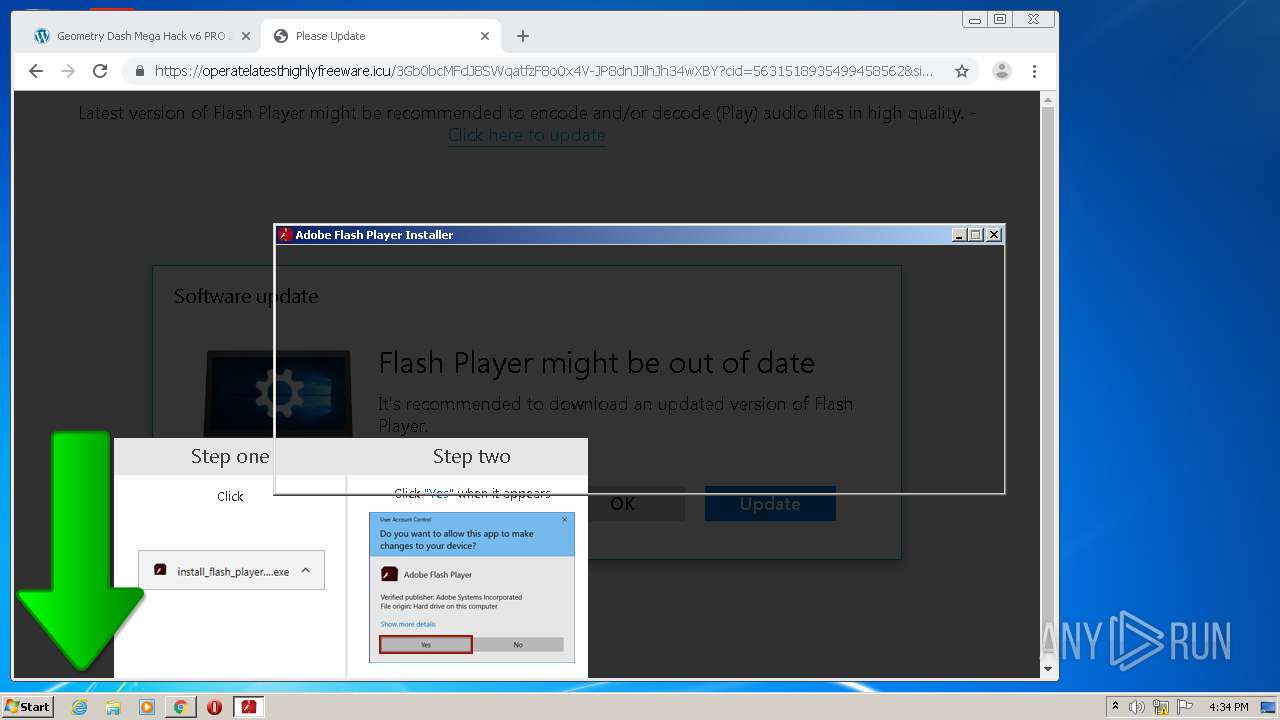Screen dimensions: 1280x720
Task: Restore down the Chrome window
Action: pyautogui.click(x=1000, y=19)
